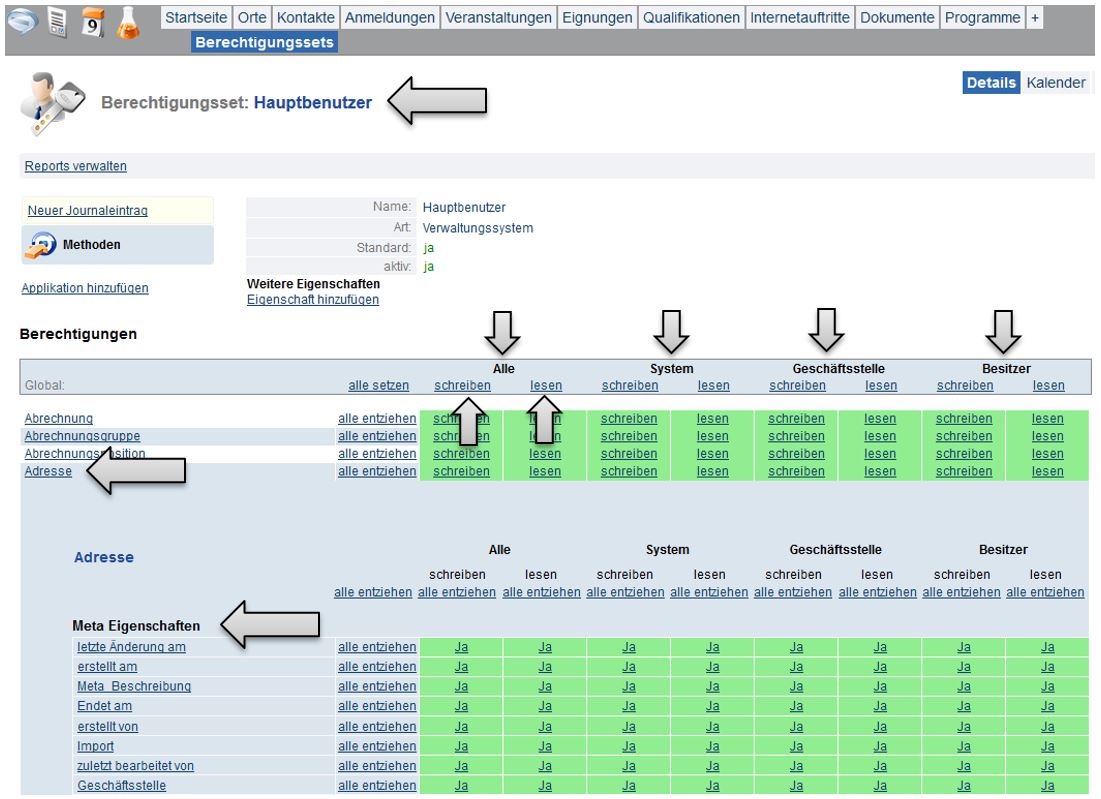Switch to the Kalender view
1101x799 pixels.
[x=1055, y=83]
